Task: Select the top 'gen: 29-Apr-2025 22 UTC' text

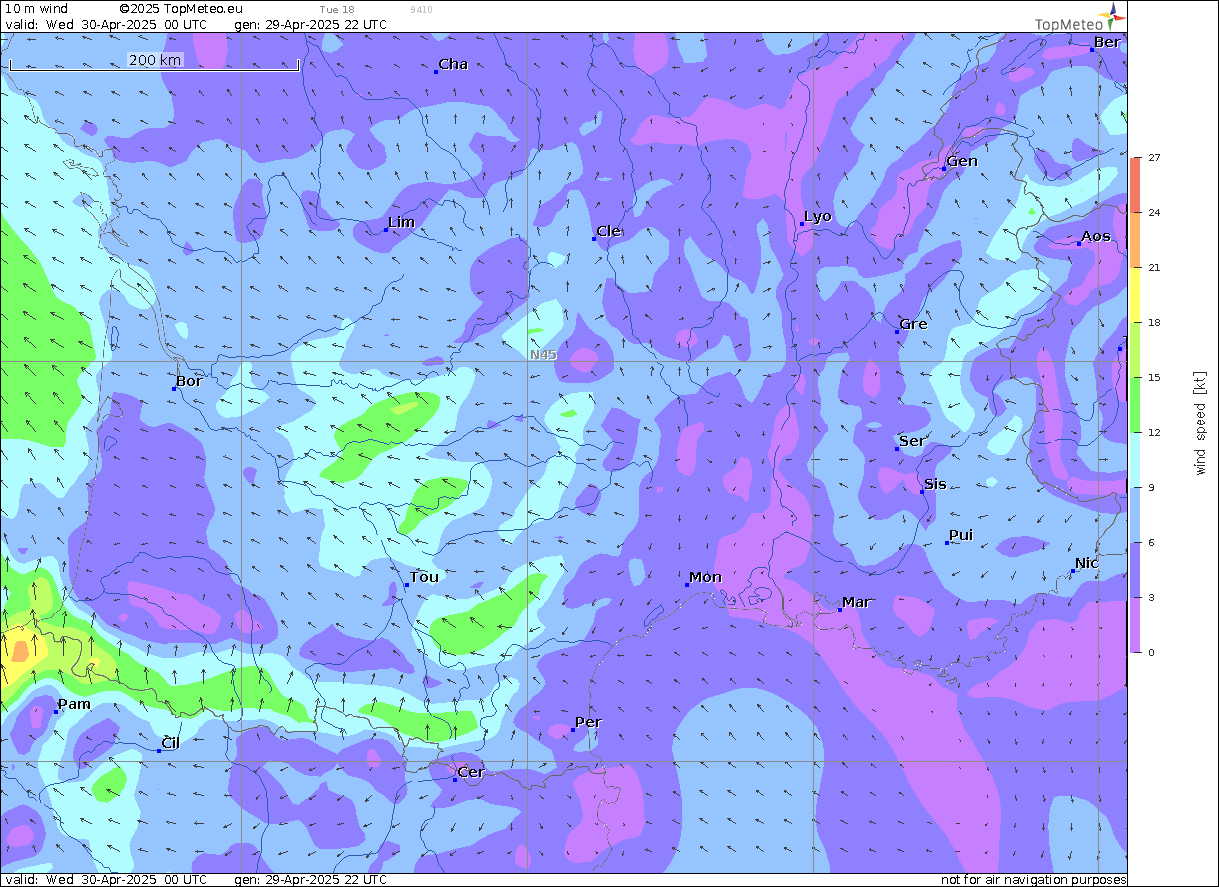Action: coord(310,24)
